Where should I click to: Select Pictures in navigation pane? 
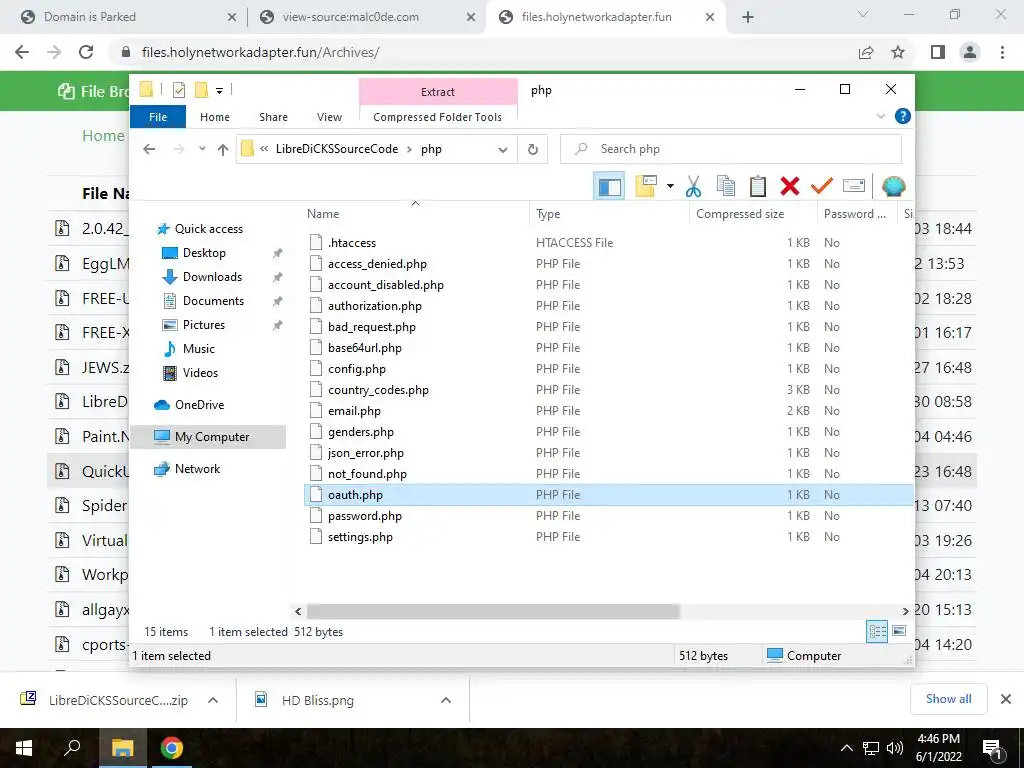[204, 325]
